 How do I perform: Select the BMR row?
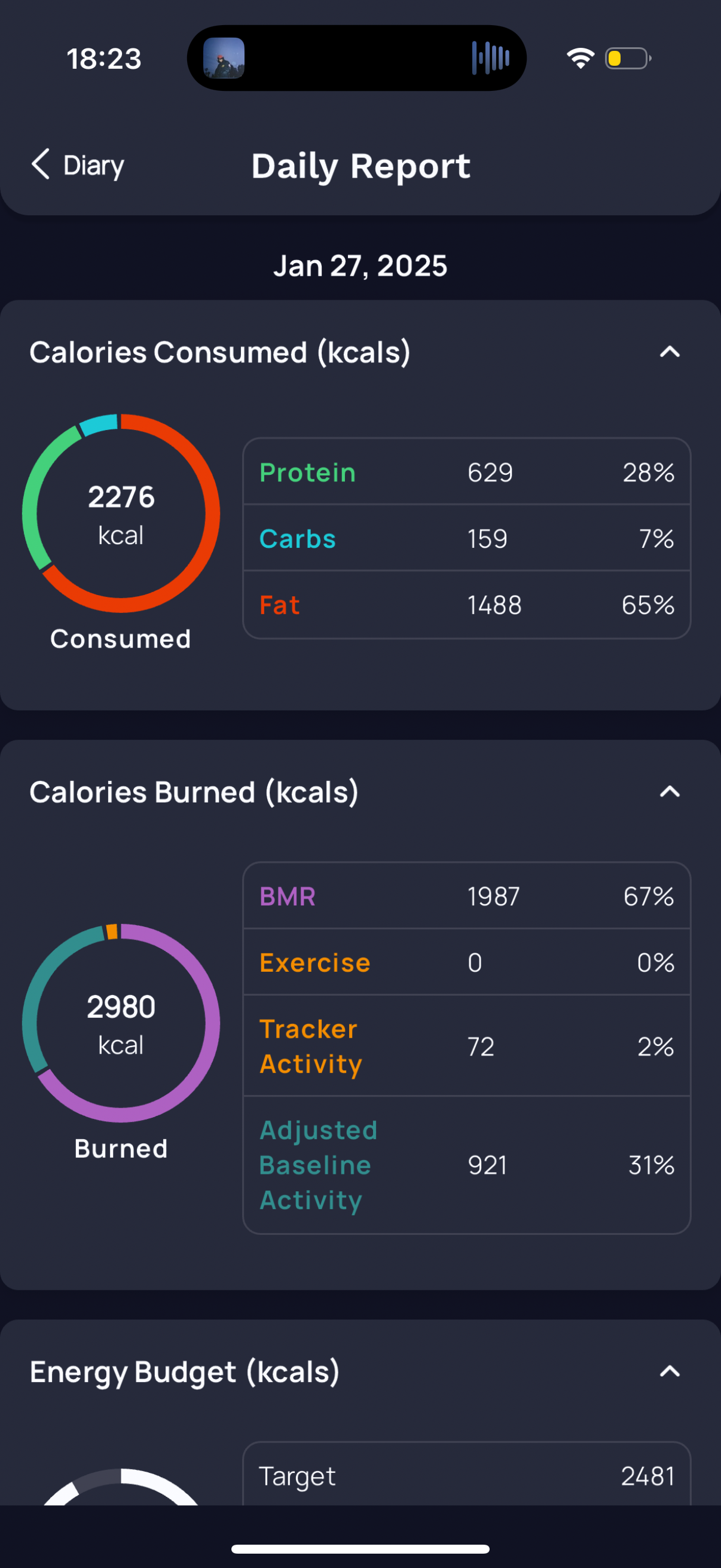(467, 896)
